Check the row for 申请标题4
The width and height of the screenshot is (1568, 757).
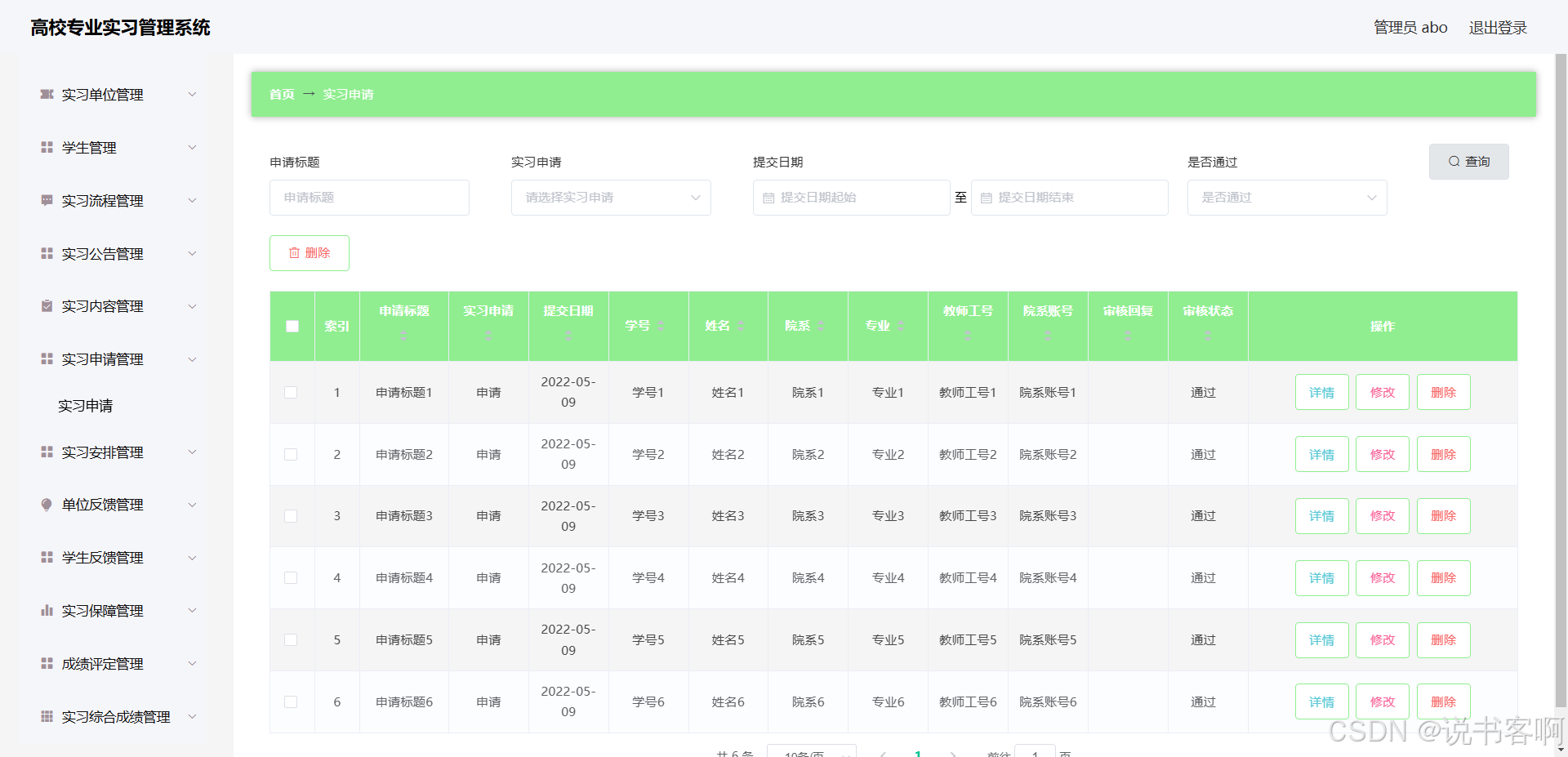point(291,578)
